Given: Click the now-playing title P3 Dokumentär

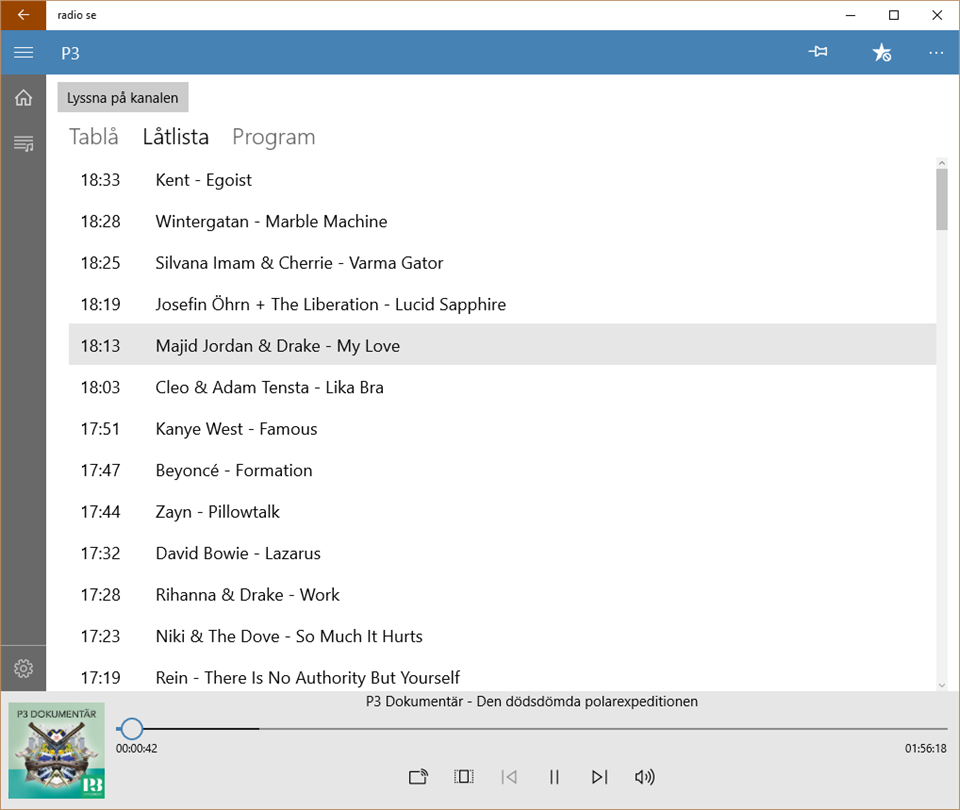Looking at the screenshot, I should [531, 702].
